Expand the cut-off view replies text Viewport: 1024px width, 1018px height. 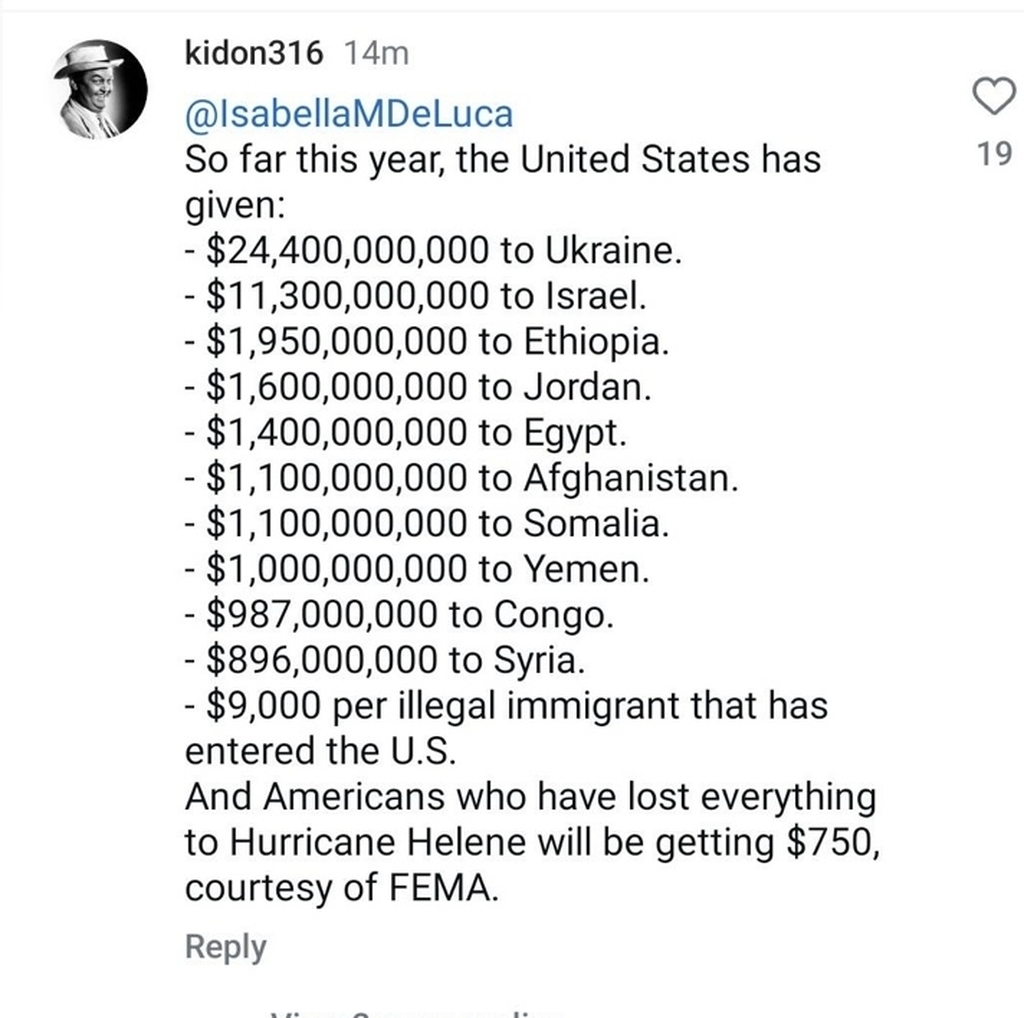pyautogui.click(x=416, y=1013)
